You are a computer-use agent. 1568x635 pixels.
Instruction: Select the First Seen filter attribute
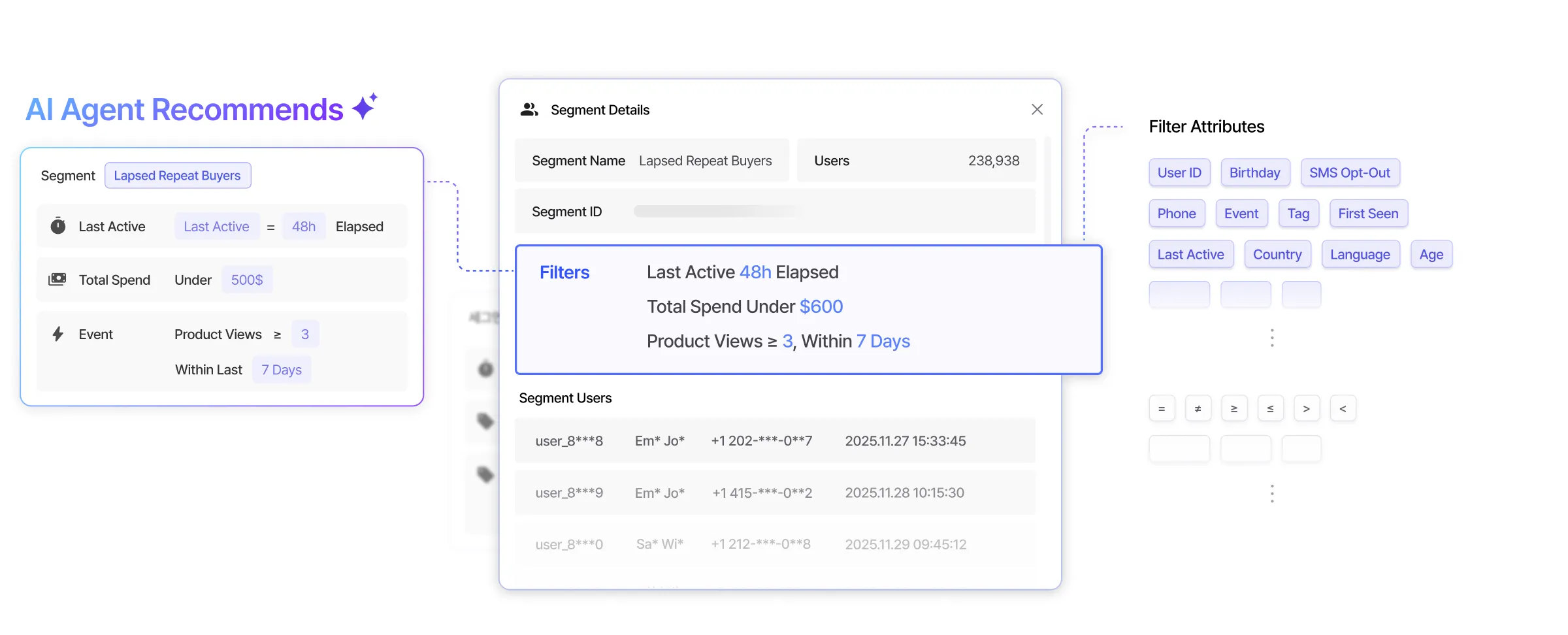click(1369, 214)
